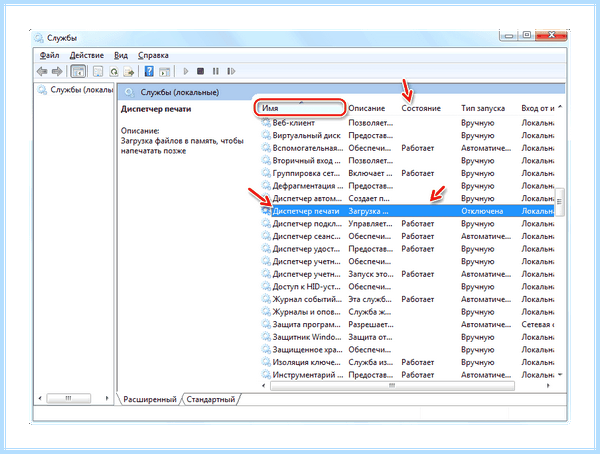
Task: Open the Properties toolbar icon
Action: click(98, 71)
